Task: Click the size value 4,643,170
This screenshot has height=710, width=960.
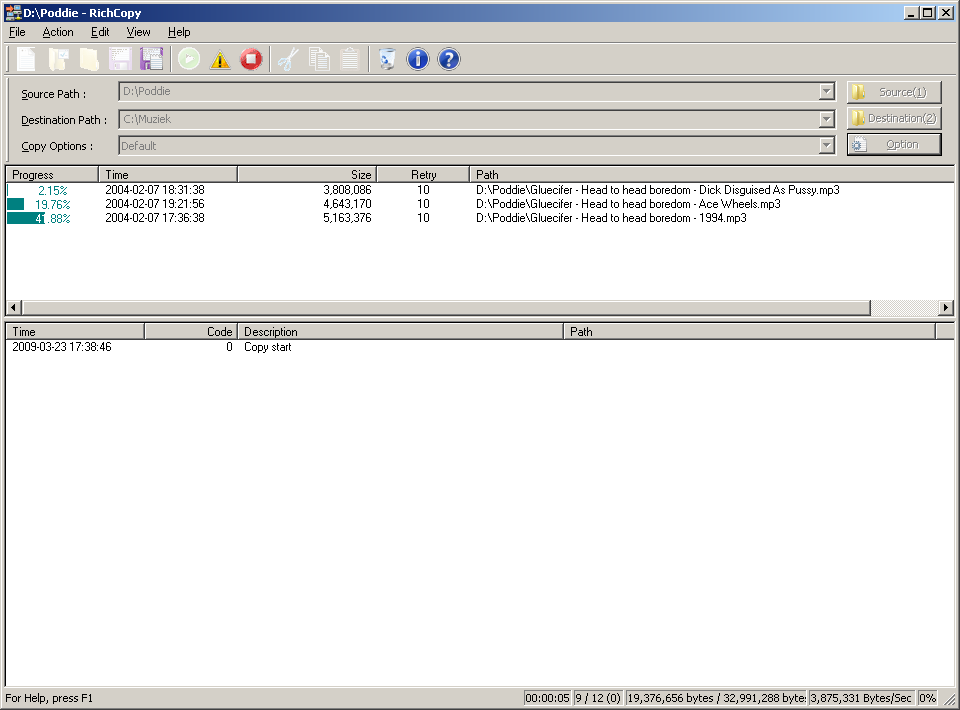Action: click(x=347, y=204)
